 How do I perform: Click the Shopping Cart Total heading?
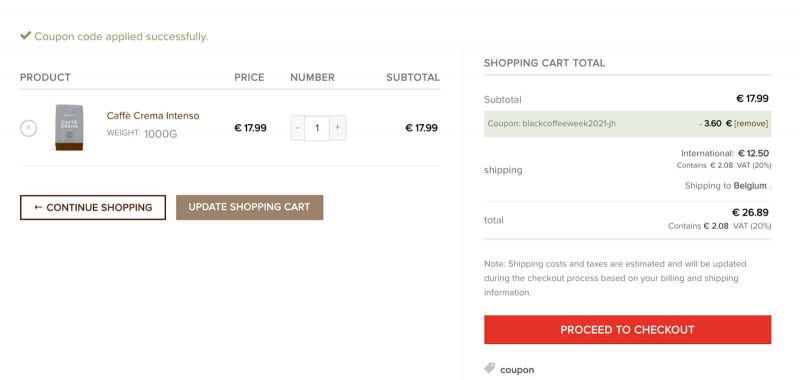click(544, 63)
